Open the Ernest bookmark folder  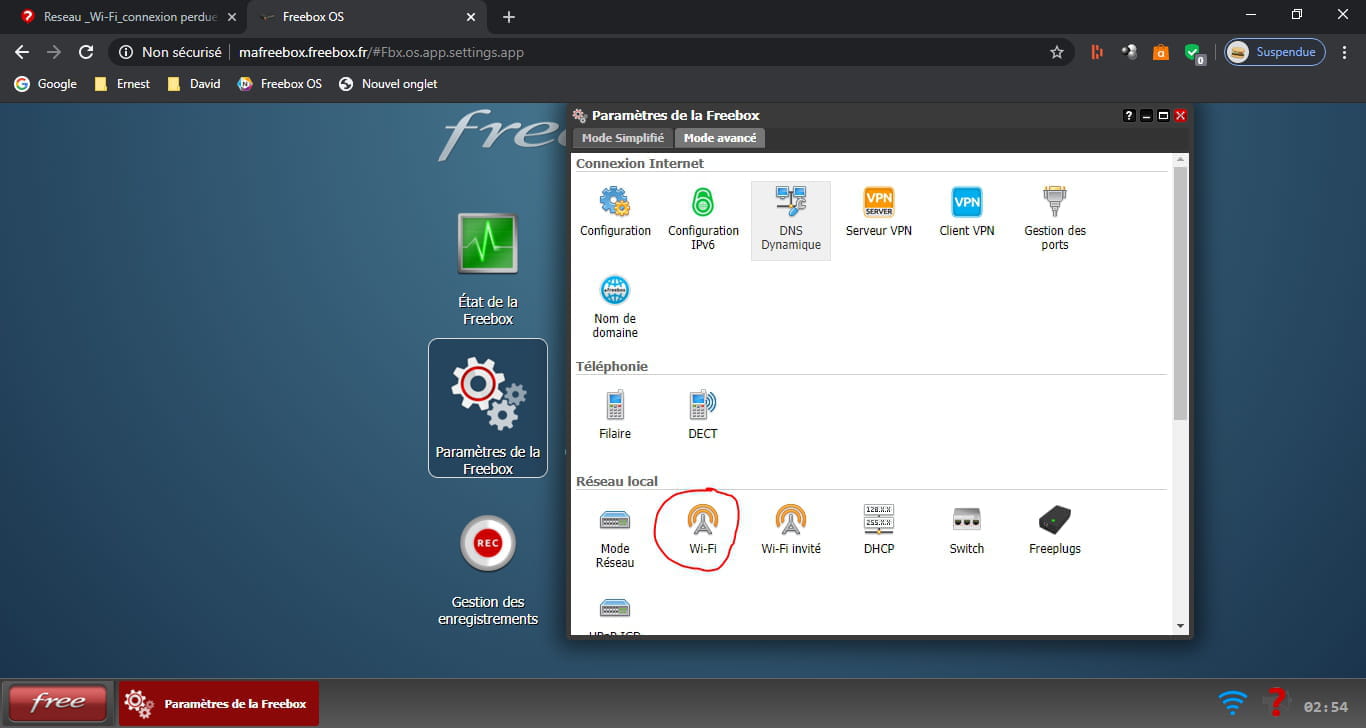[122, 84]
